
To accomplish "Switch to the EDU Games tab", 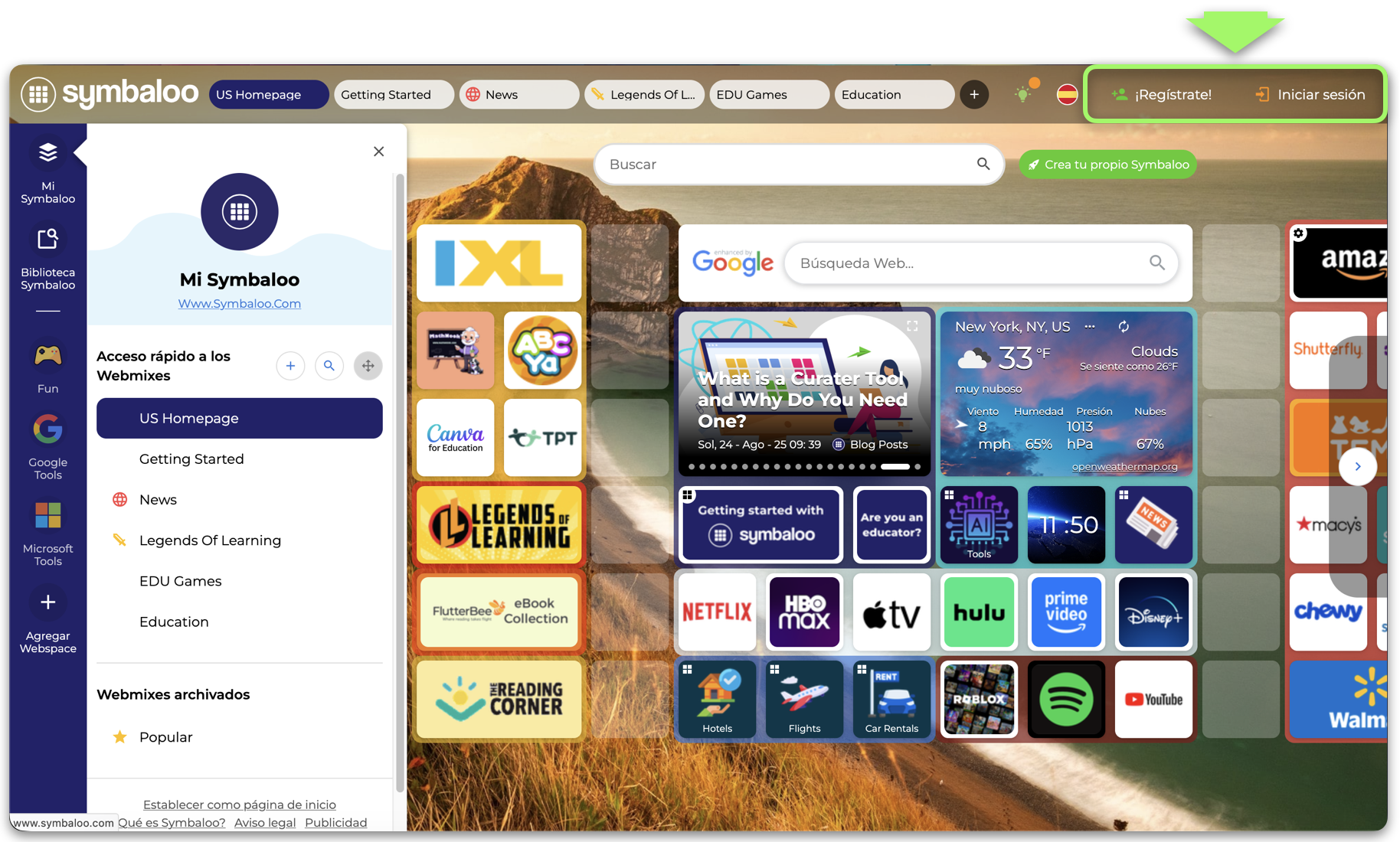I will point(770,95).
